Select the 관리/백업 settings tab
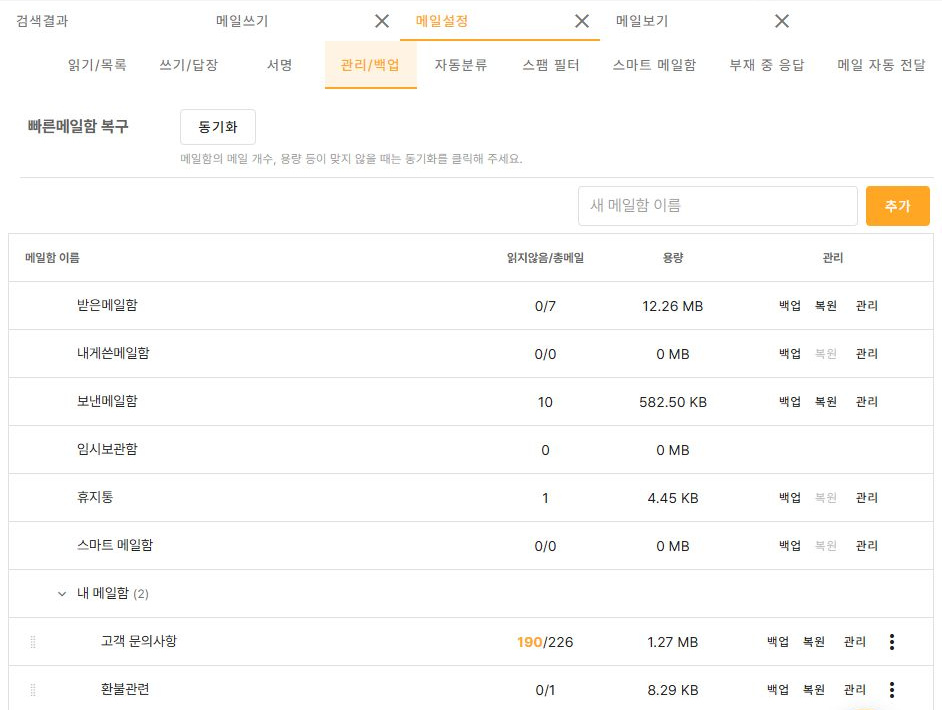 coord(370,65)
